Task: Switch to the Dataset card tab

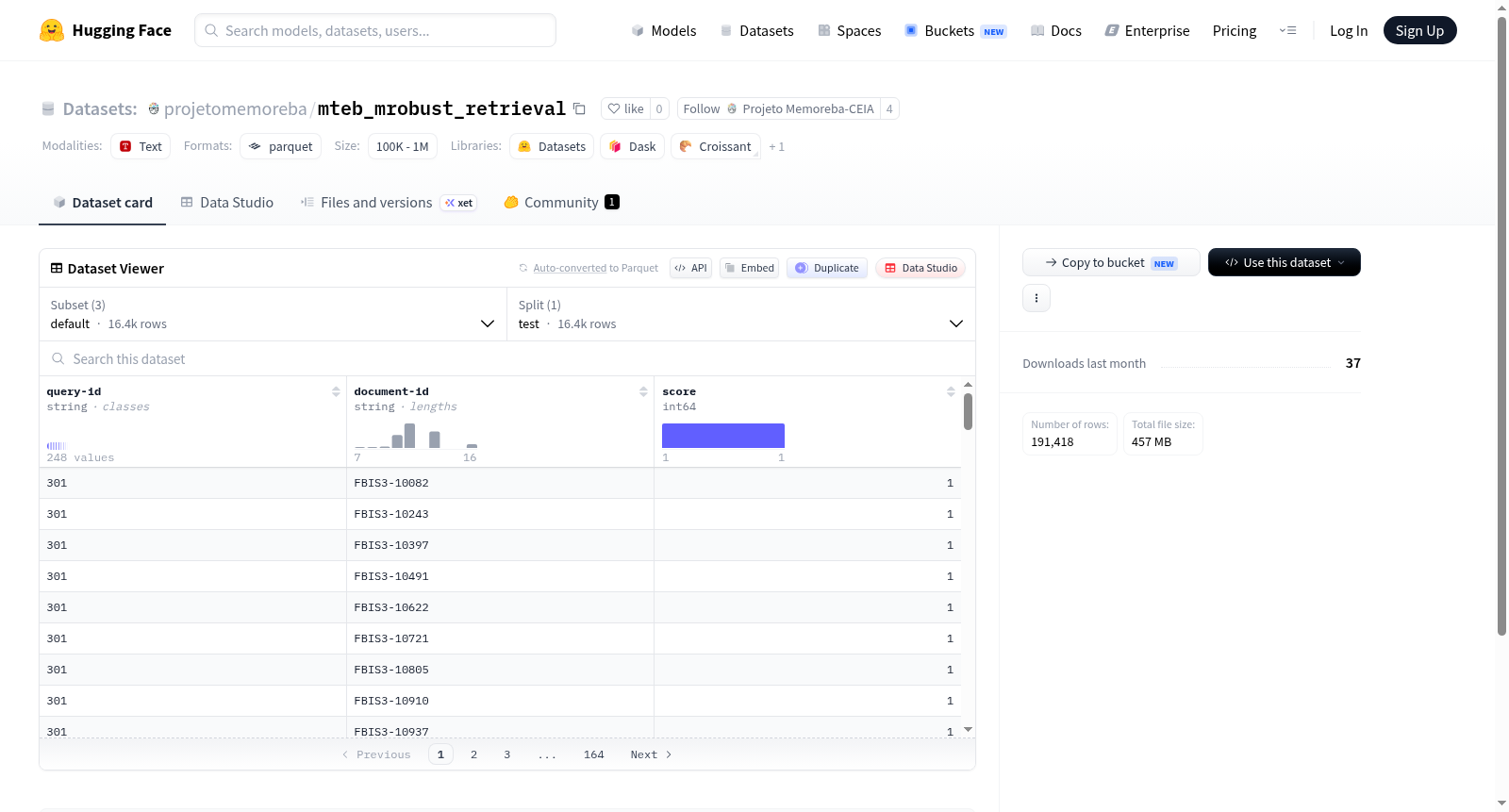Action: pos(103,203)
